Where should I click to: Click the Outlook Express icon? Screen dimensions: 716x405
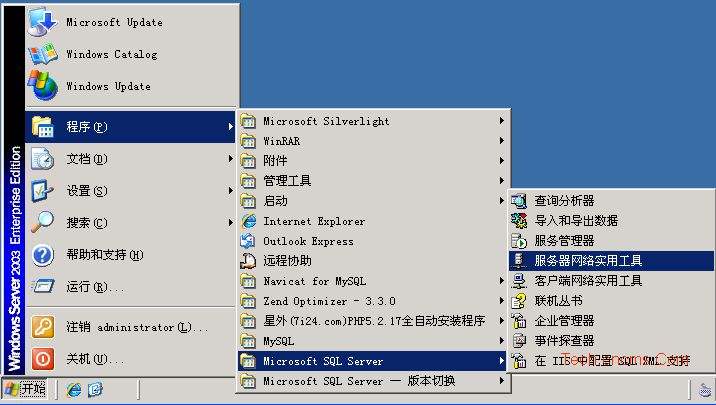[x=248, y=241]
